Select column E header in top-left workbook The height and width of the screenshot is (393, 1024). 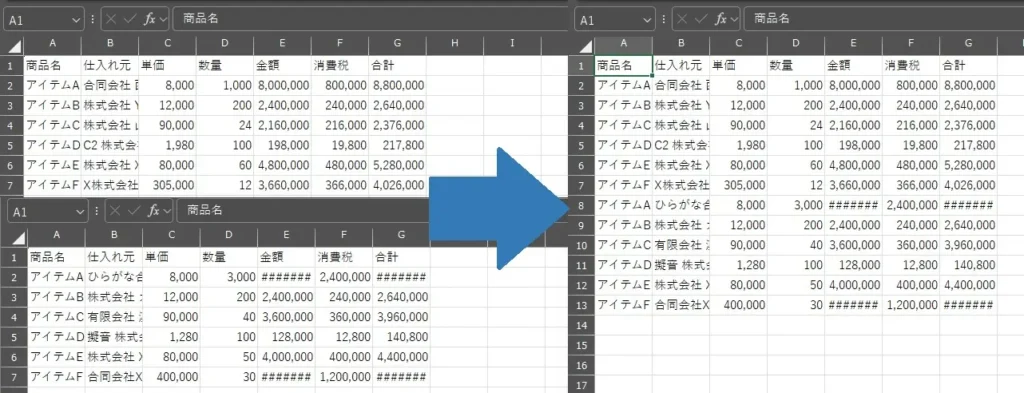pos(283,44)
